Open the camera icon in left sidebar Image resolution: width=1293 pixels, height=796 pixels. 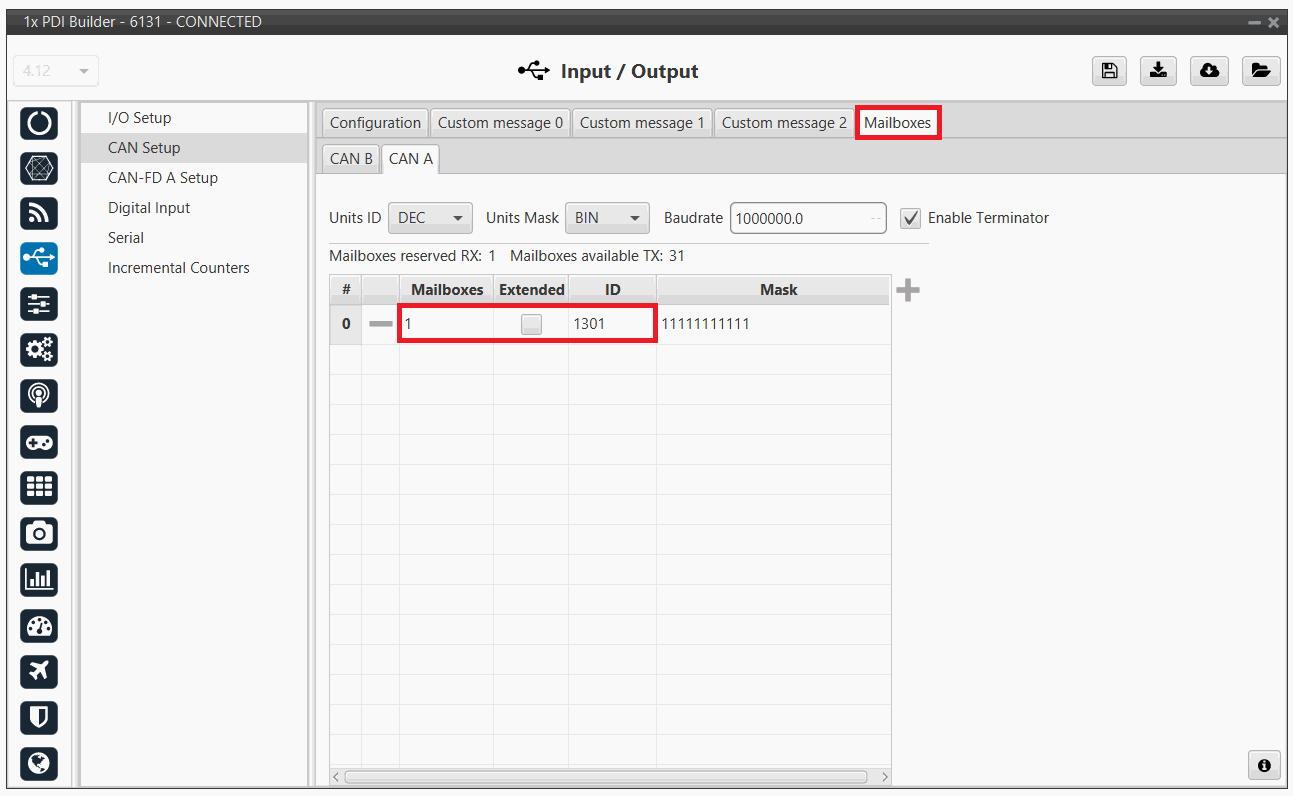(x=39, y=533)
